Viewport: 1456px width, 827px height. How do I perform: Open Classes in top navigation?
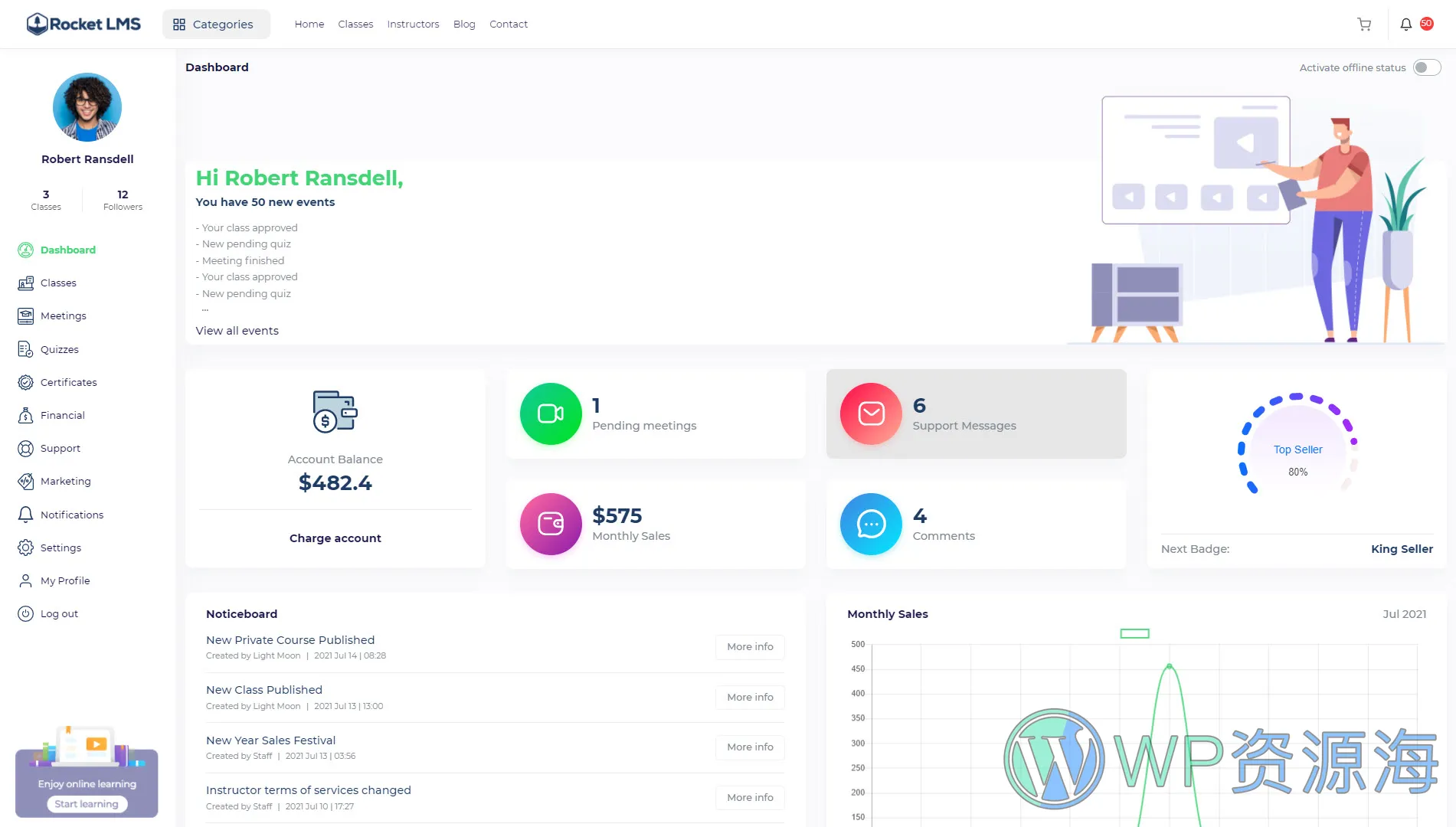tap(355, 25)
